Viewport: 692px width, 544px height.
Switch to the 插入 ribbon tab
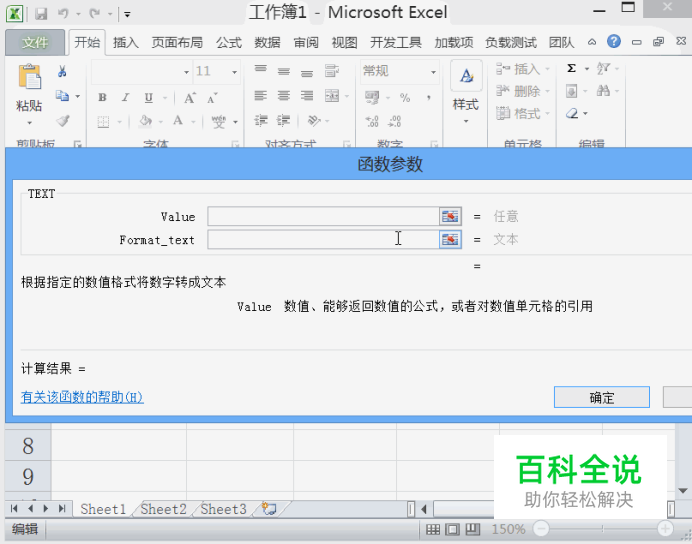126,42
